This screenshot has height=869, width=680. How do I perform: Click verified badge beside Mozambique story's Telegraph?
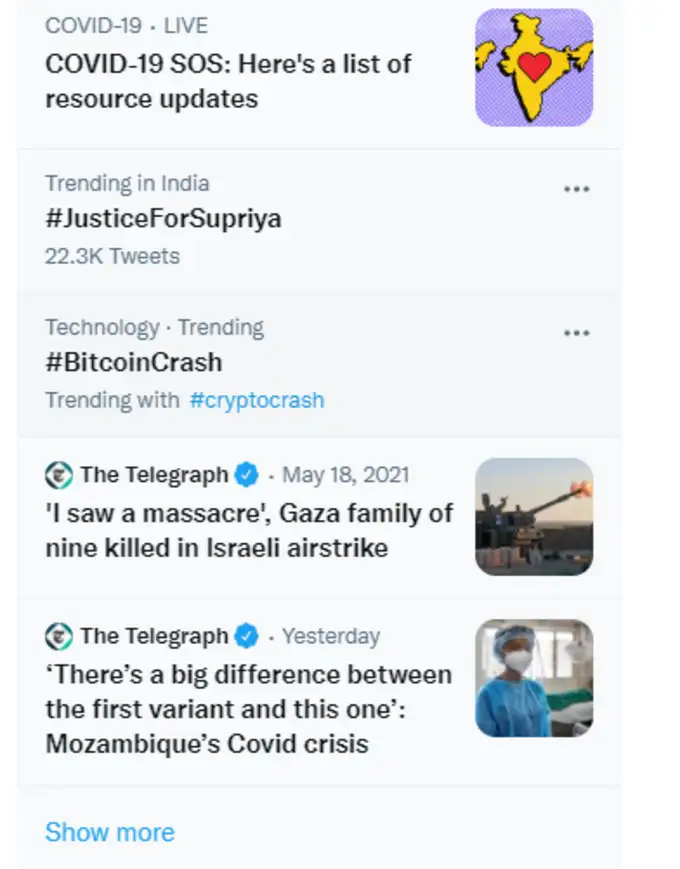click(247, 636)
